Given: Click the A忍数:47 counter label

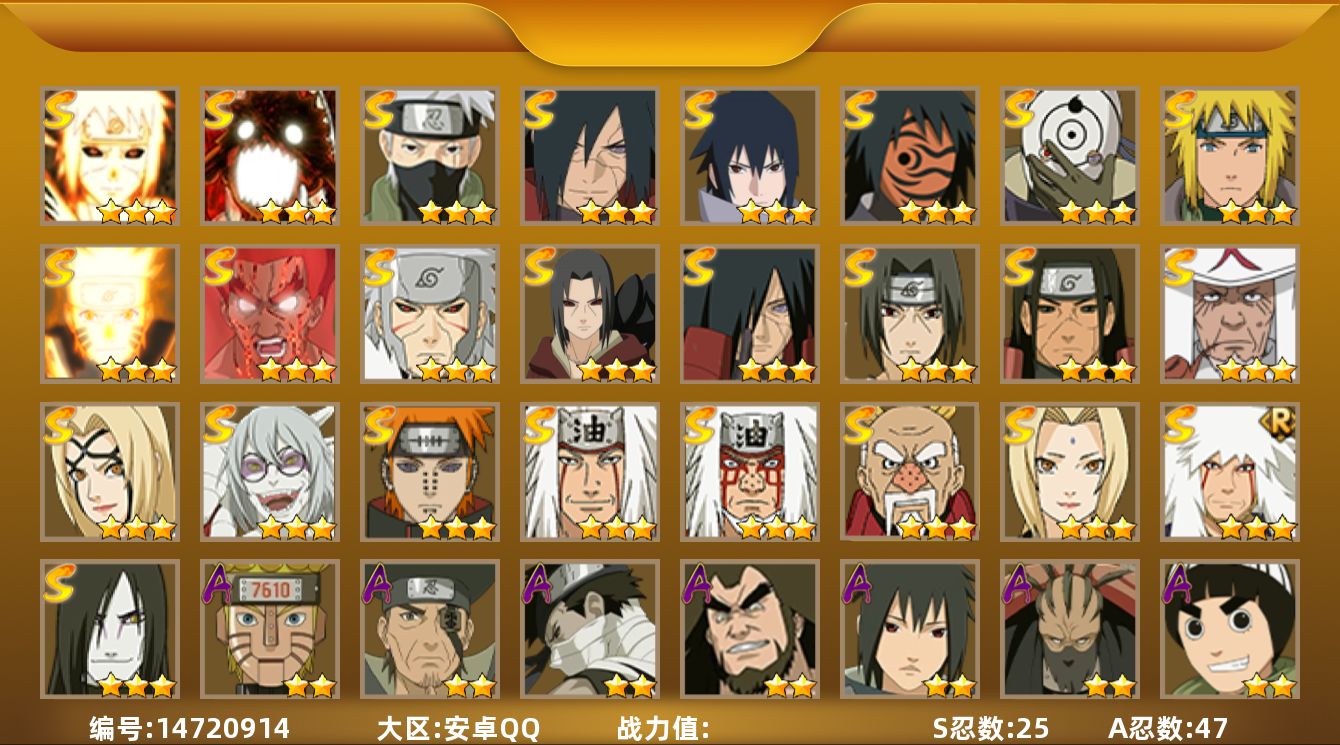Looking at the screenshot, I should click(1168, 728).
